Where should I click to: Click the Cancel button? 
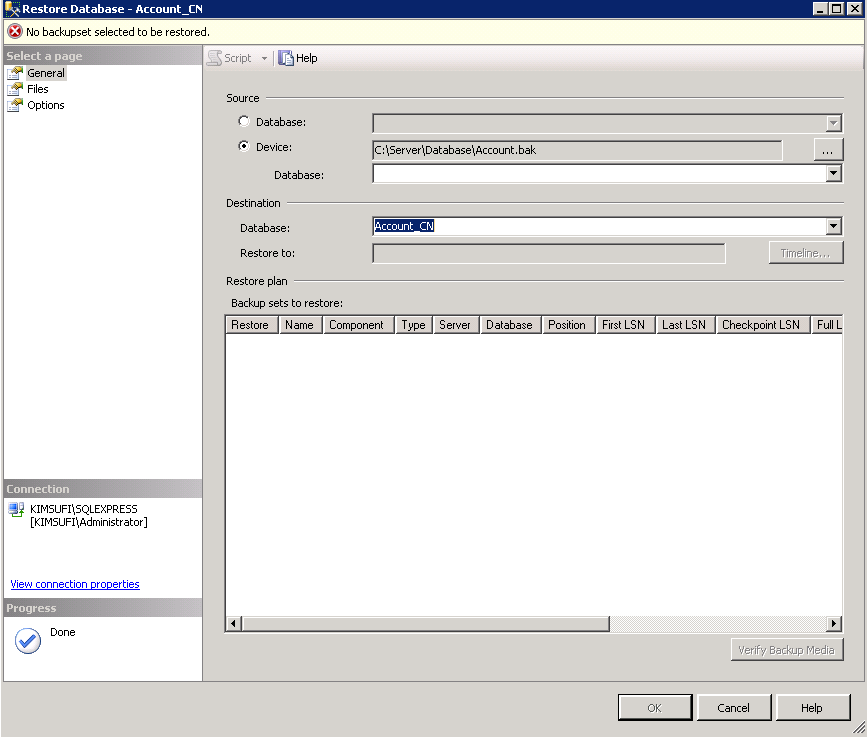click(x=733, y=708)
